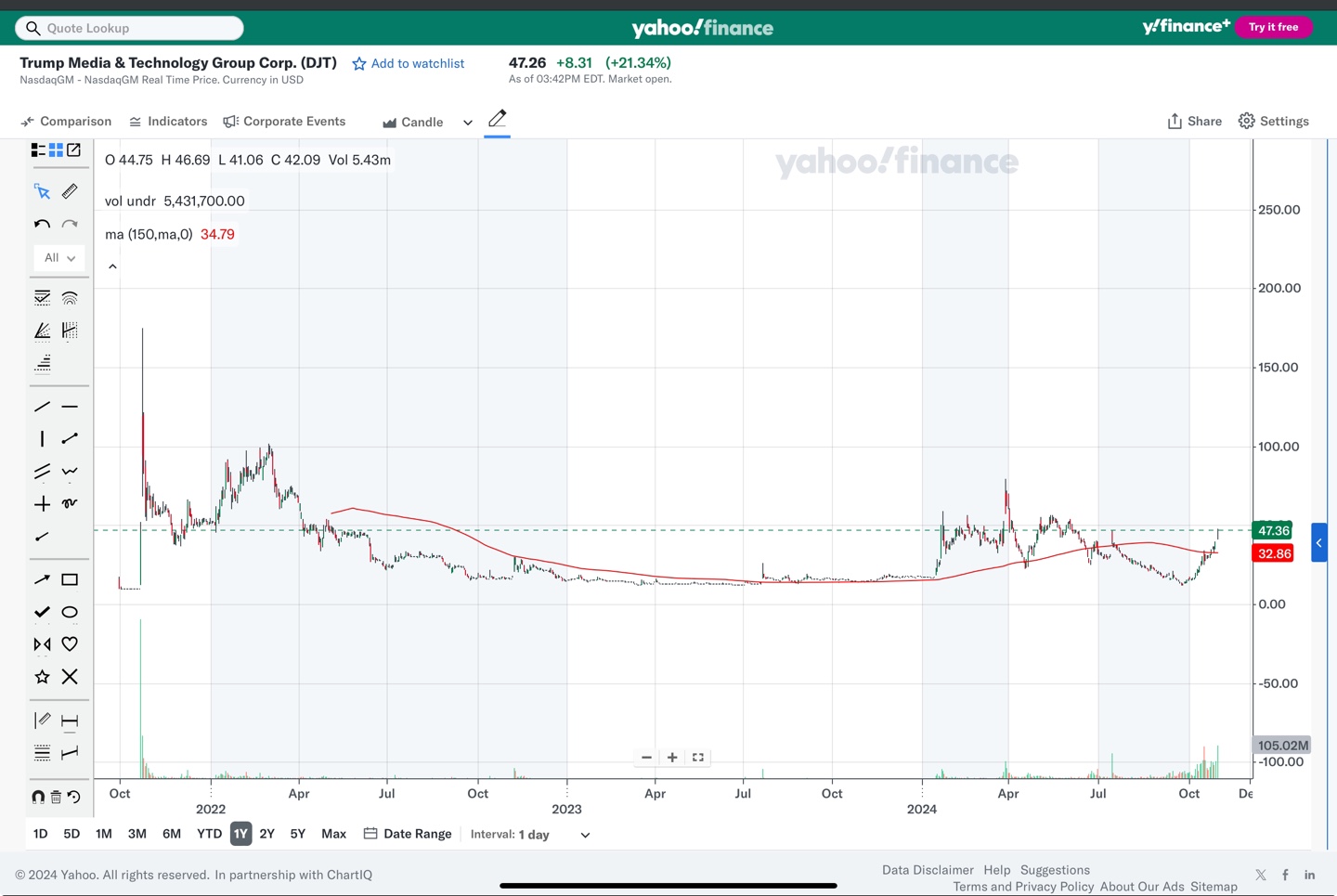
Task: Select the YTD time range
Action: click(x=210, y=834)
